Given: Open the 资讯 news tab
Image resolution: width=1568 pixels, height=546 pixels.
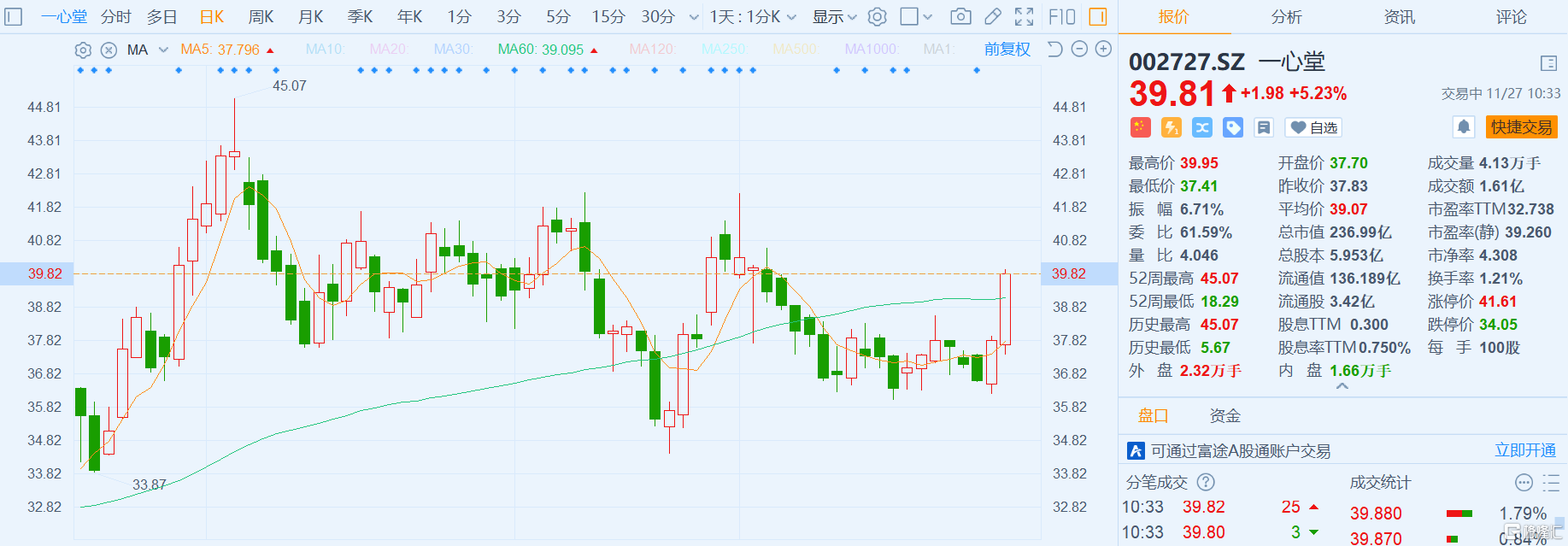Looking at the screenshot, I should (x=1399, y=16).
